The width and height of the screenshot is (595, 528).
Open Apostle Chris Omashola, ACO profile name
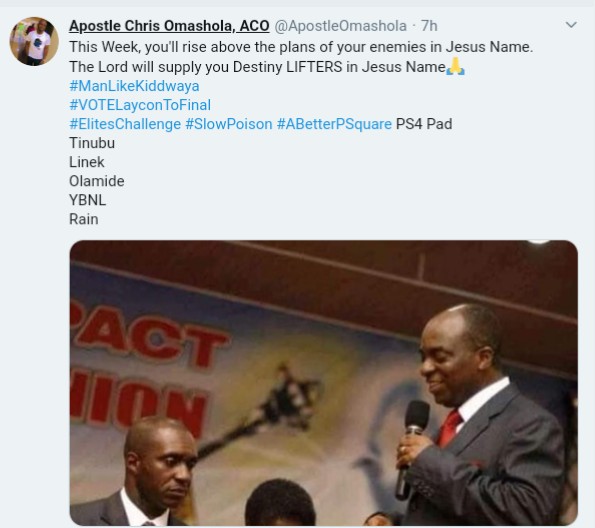coord(169,26)
